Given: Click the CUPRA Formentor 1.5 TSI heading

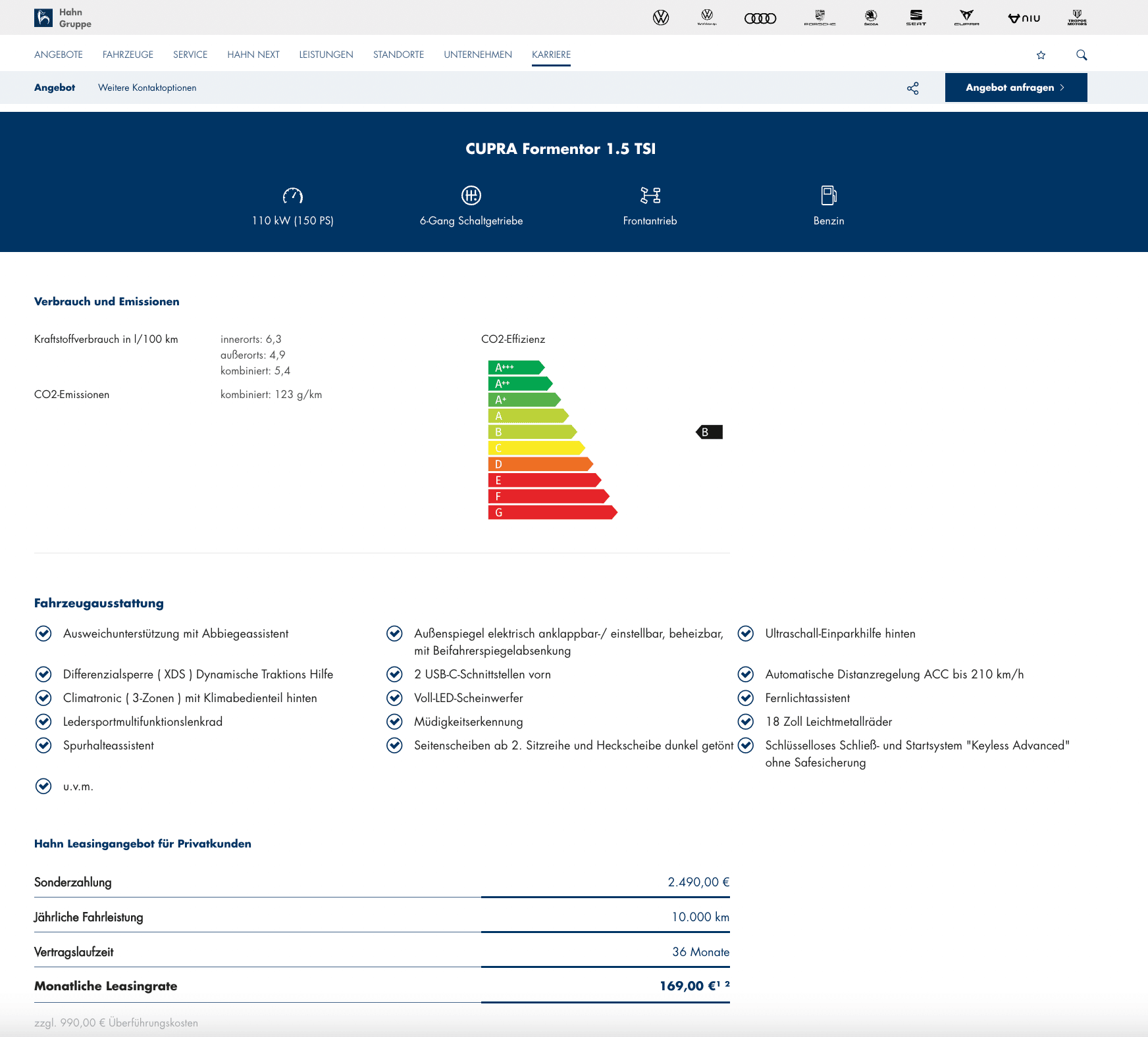Looking at the screenshot, I should point(561,149).
